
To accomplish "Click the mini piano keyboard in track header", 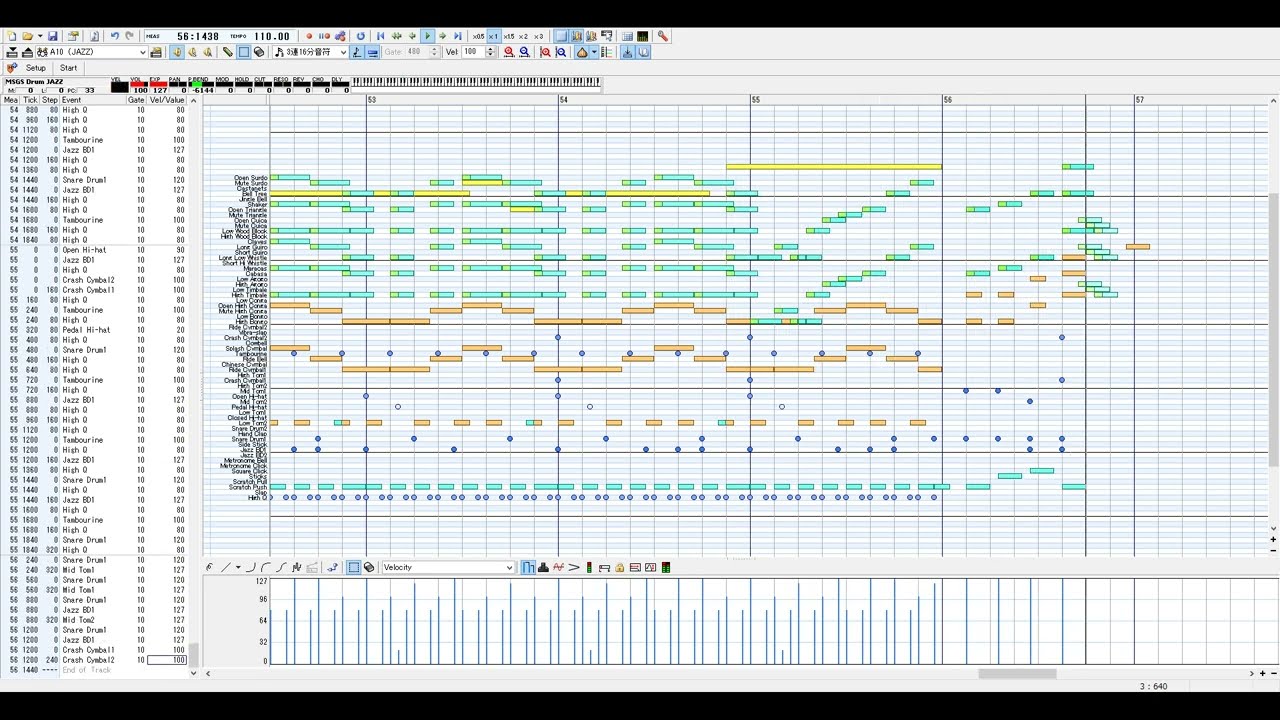I will coord(476,83).
